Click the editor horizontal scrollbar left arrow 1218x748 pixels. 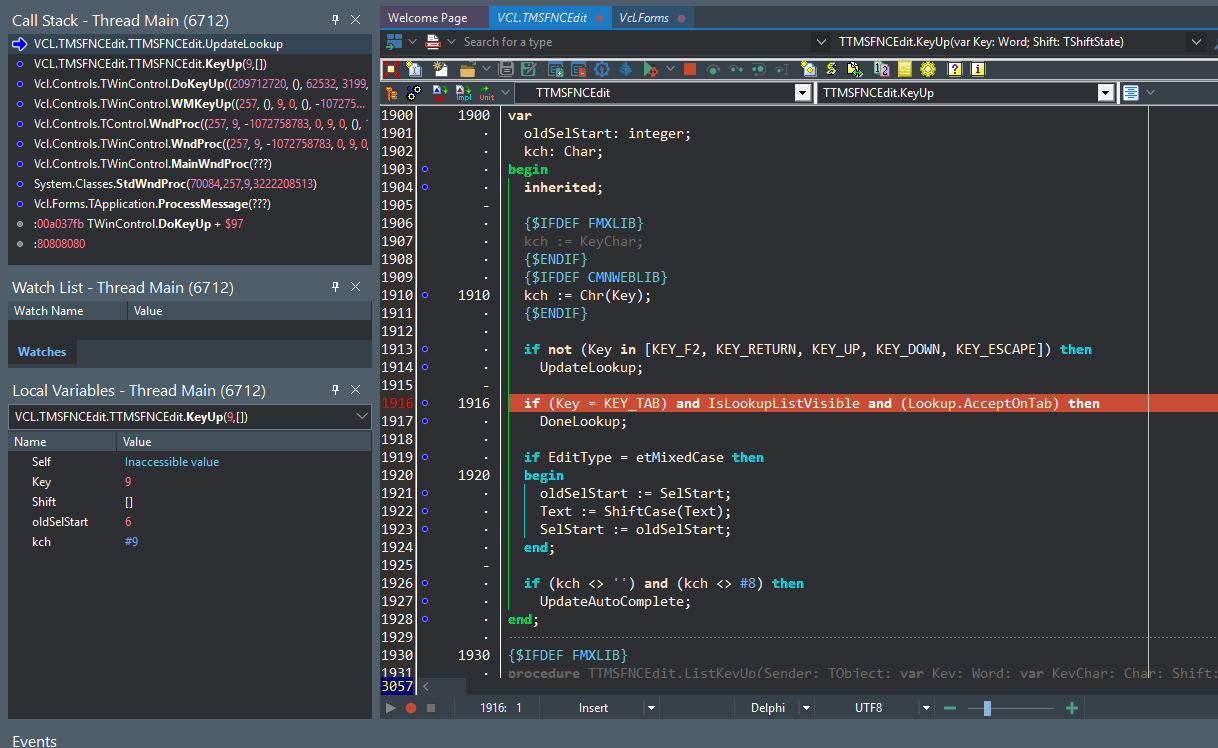coord(425,687)
